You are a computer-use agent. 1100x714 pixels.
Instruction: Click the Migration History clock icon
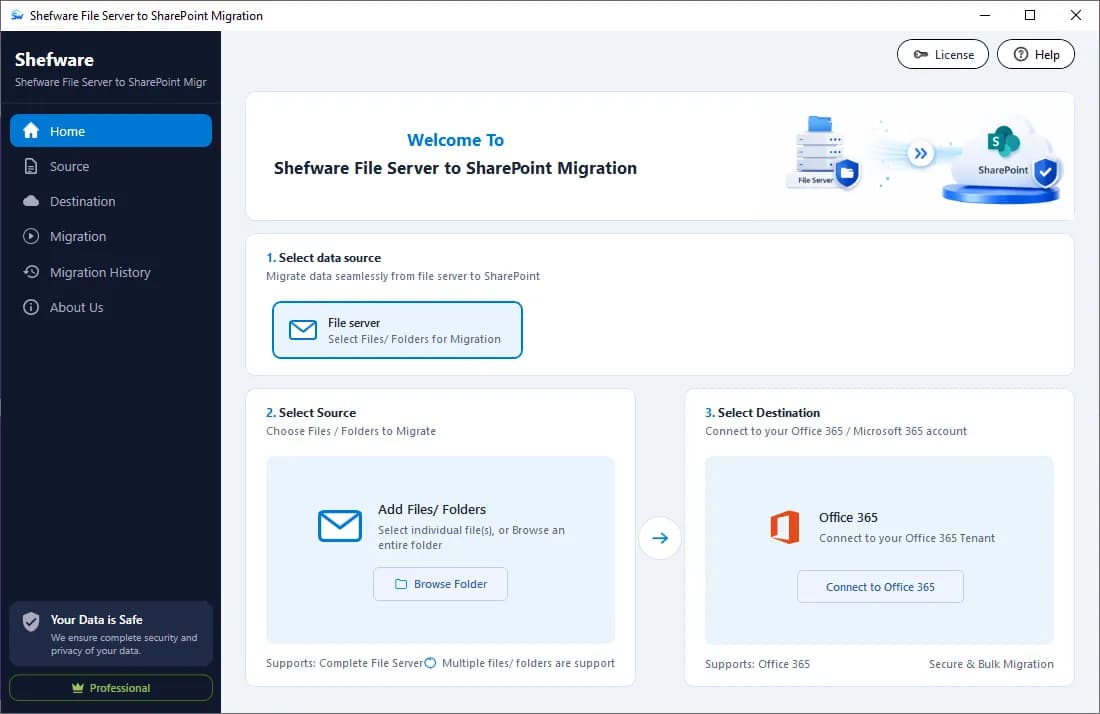31,271
